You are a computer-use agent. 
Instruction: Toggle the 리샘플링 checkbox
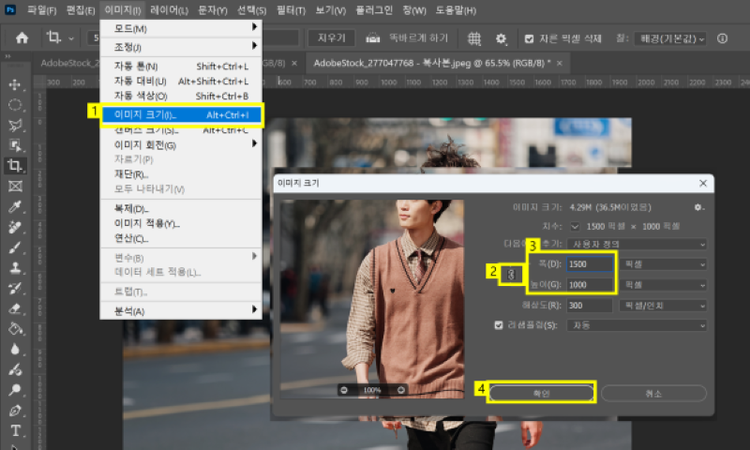(x=498, y=325)
